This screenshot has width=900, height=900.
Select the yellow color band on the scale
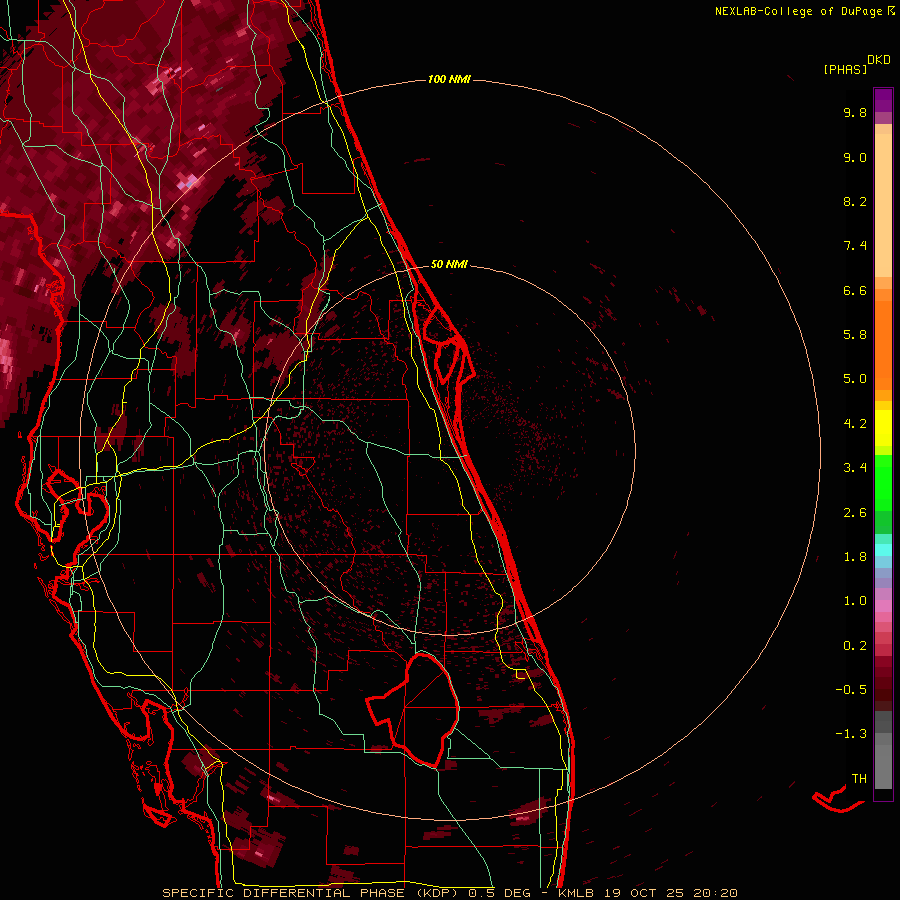[x=883, y=428]
